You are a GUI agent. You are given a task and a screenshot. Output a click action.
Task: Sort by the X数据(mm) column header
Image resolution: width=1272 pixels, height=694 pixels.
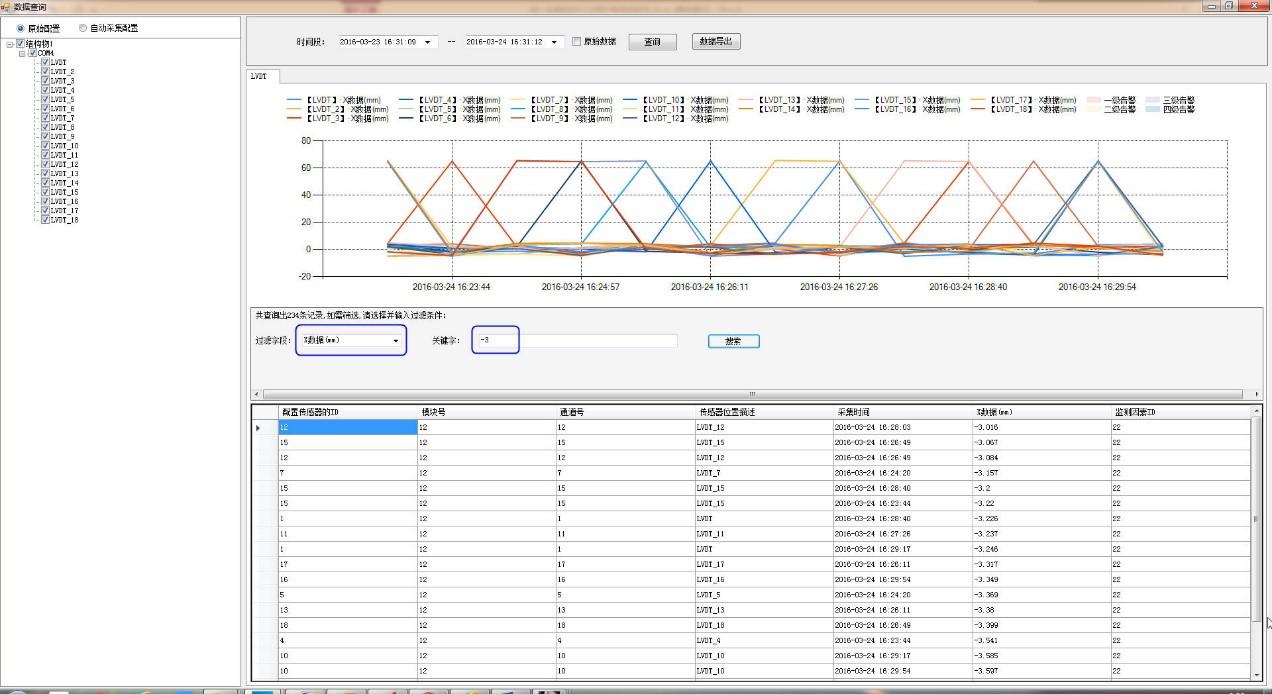(1042, 412)
